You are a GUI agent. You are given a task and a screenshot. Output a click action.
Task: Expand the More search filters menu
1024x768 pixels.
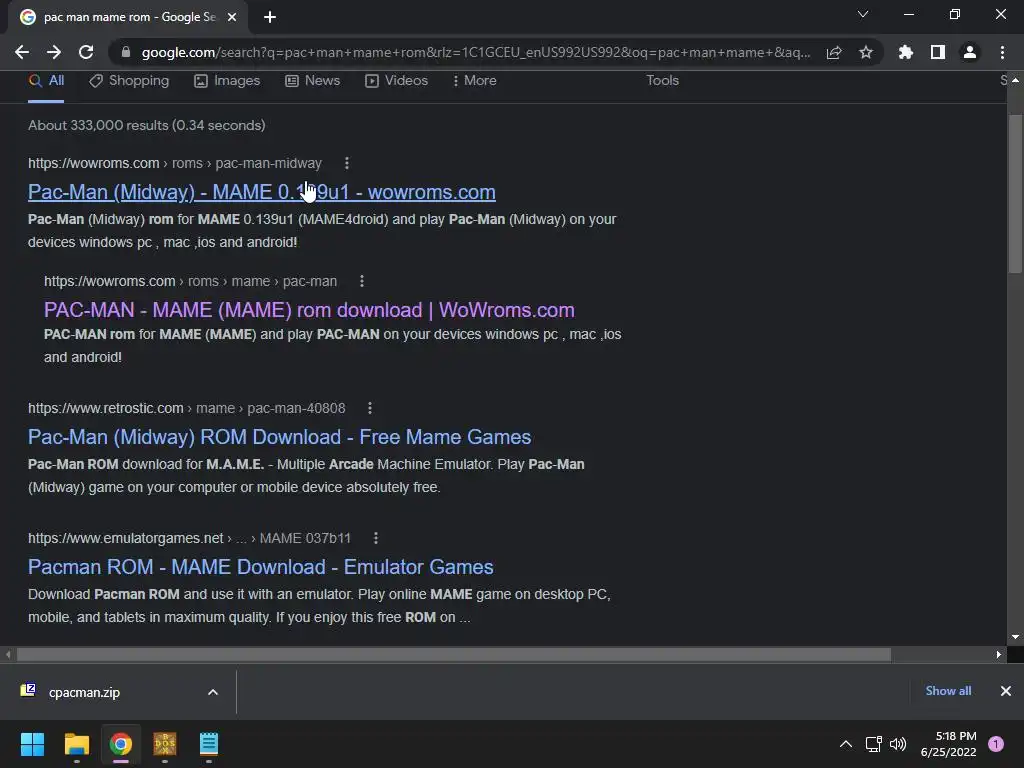click(474, 81)
